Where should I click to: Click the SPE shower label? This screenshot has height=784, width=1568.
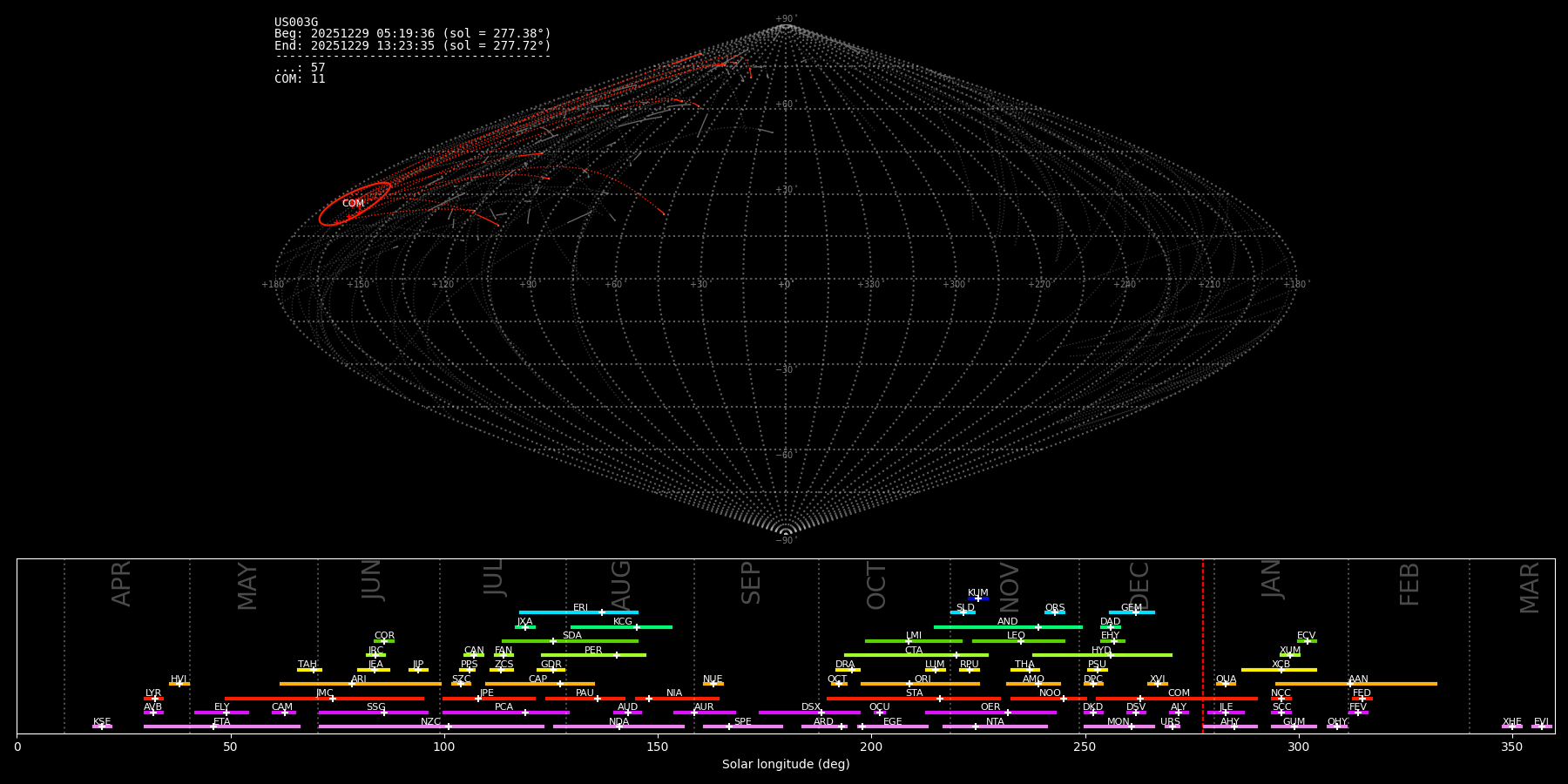tap(743, 722)
